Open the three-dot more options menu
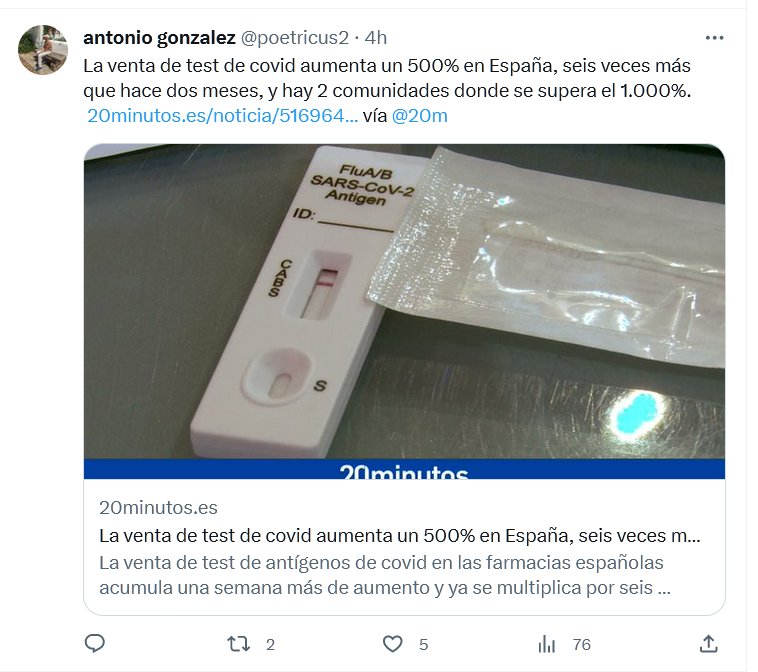Viewport: 758px width, 672px height. coord(714,38)
